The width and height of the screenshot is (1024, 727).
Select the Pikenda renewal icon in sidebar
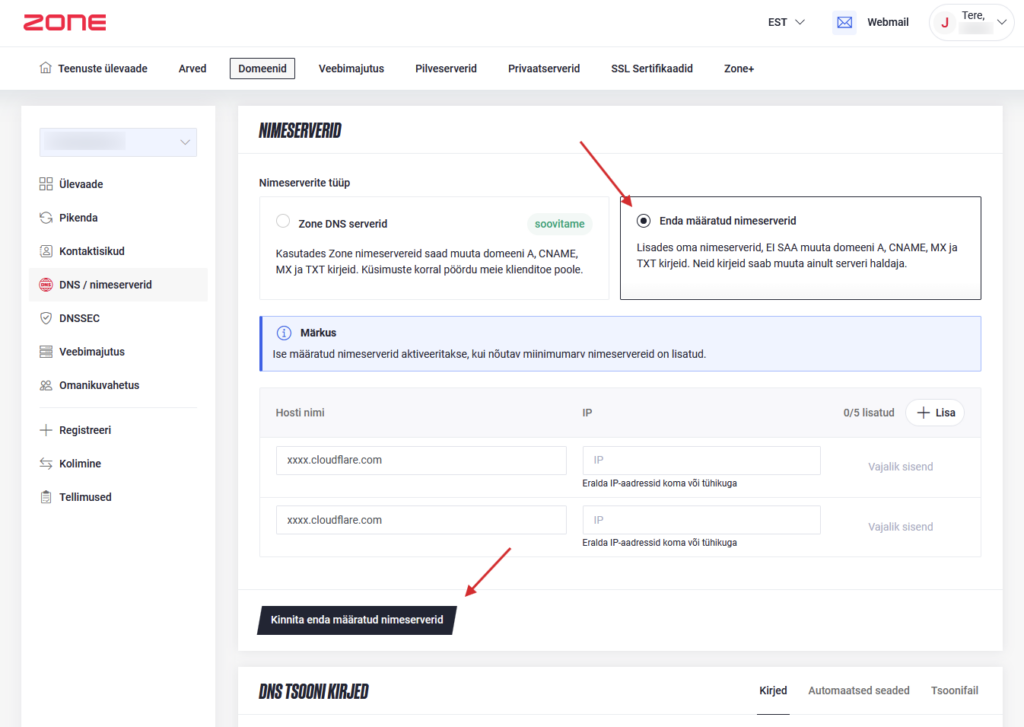(x=47, y=217)
